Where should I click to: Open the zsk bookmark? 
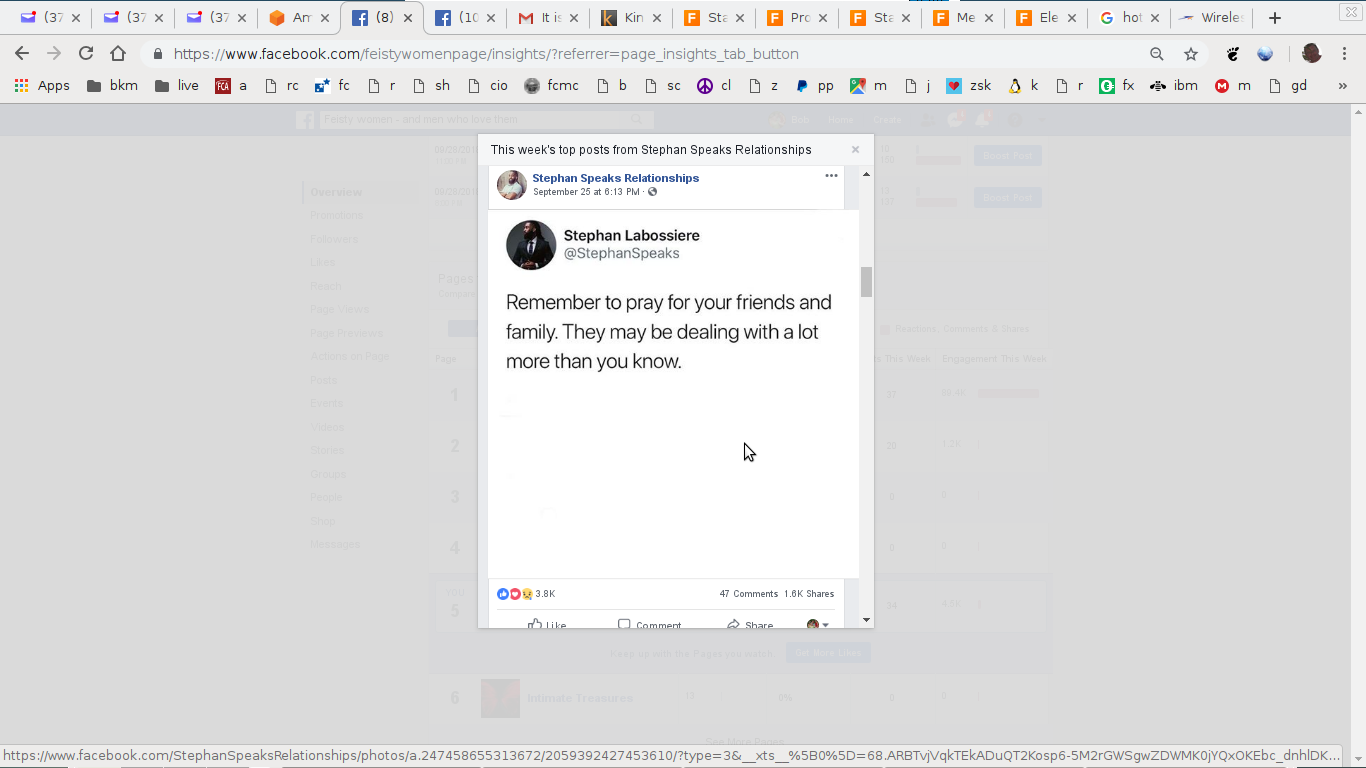click(969, 86)
